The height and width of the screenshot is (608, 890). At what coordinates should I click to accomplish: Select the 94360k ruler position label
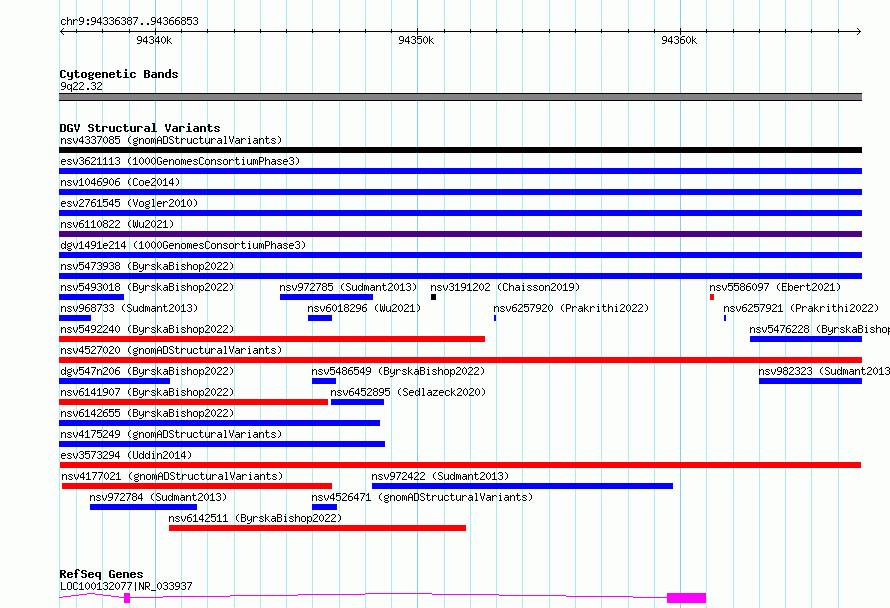pos(679,40)
